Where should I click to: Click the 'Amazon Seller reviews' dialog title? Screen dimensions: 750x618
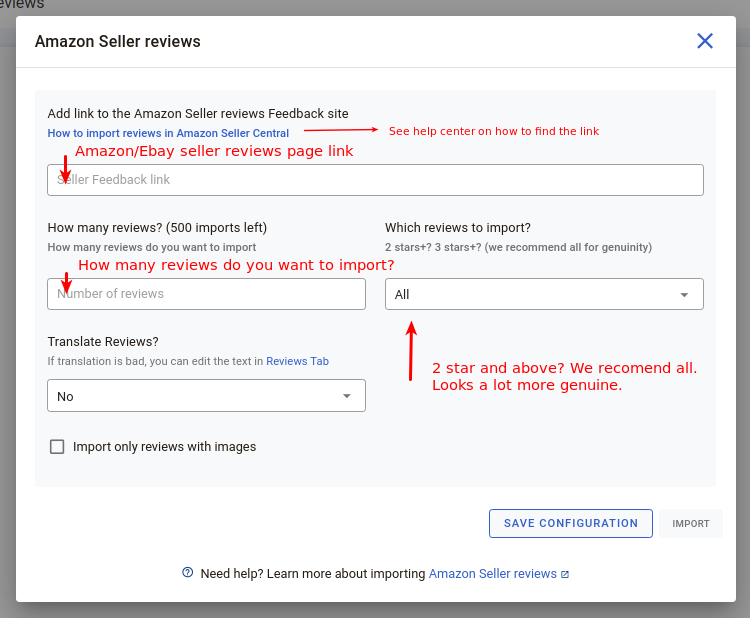pos(118,42)
